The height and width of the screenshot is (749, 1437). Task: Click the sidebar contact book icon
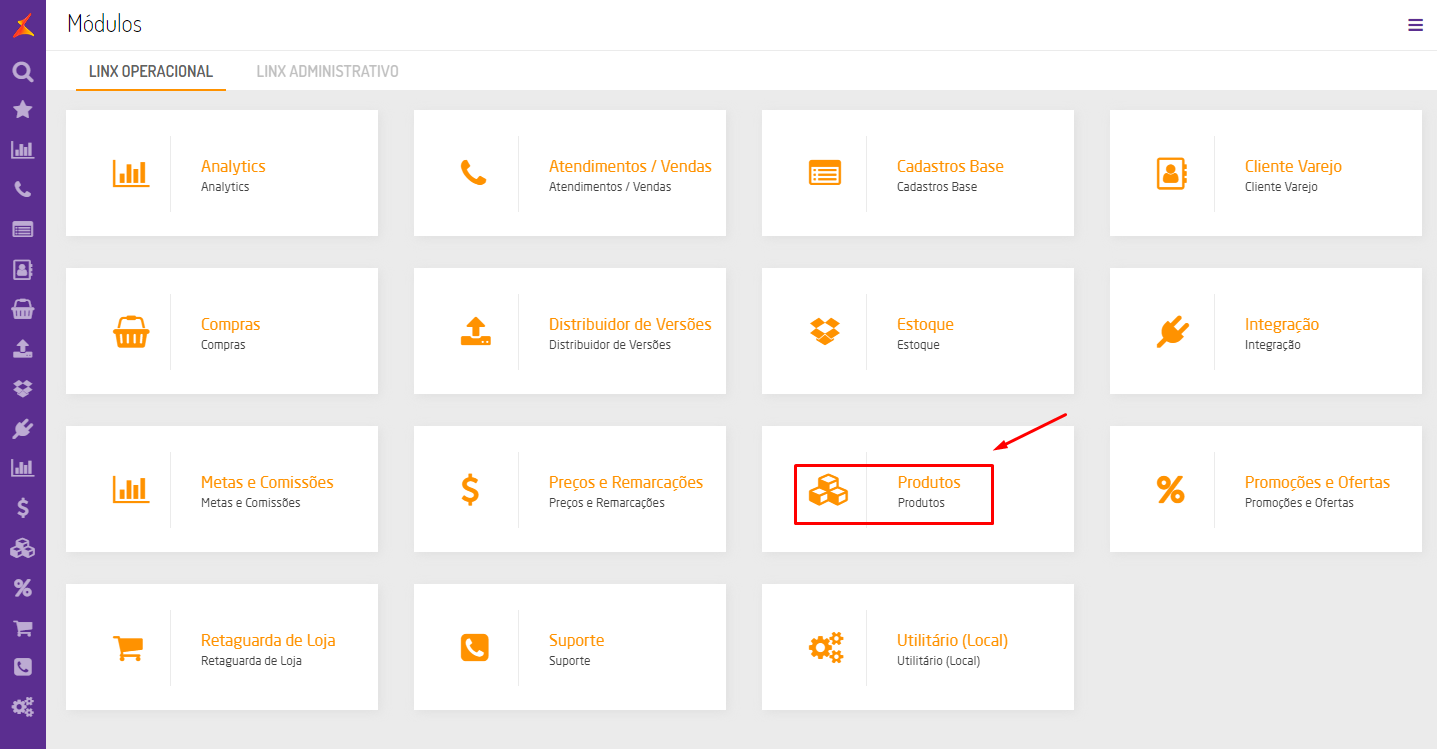pyautogui.click(x=23, y=269)
